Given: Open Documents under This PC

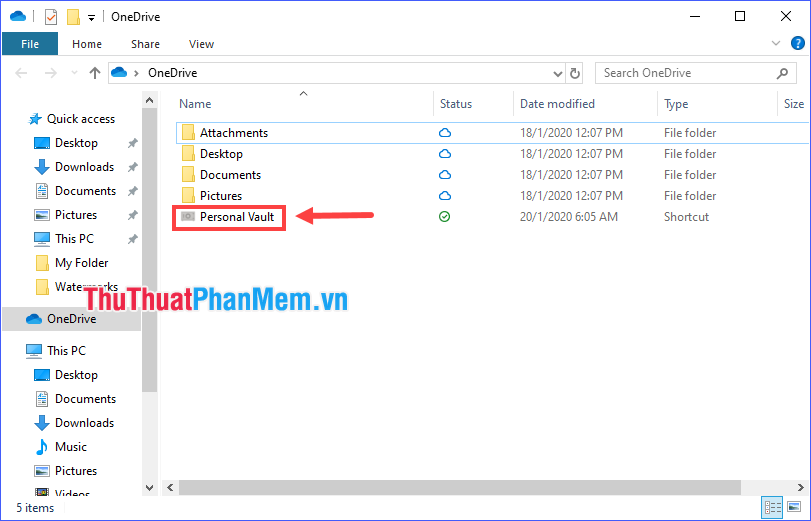Looking at the screenshot, I should [x=85, y=399].
